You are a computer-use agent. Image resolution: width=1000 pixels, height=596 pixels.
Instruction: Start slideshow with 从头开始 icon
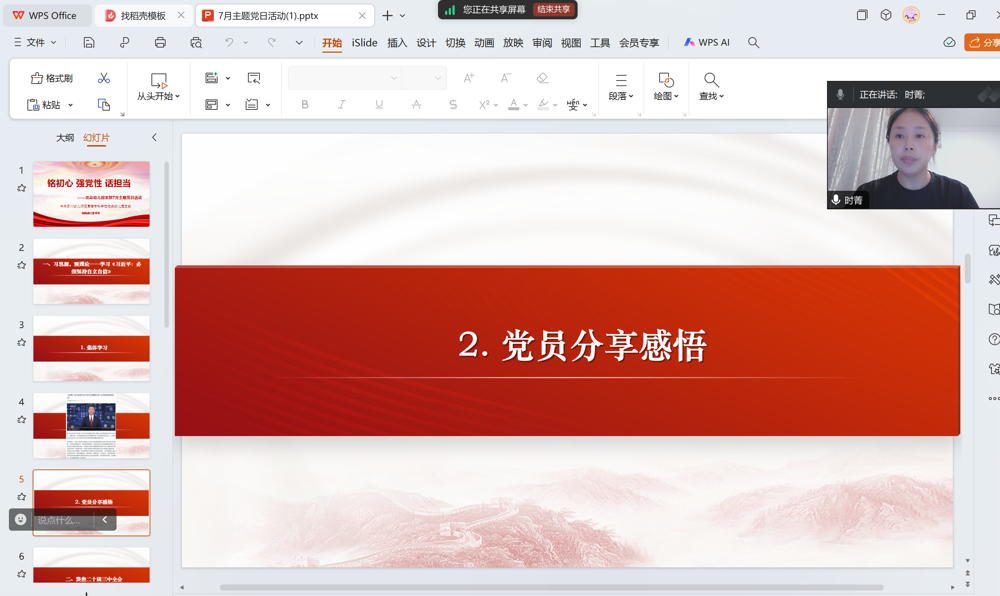coord(160,86)
